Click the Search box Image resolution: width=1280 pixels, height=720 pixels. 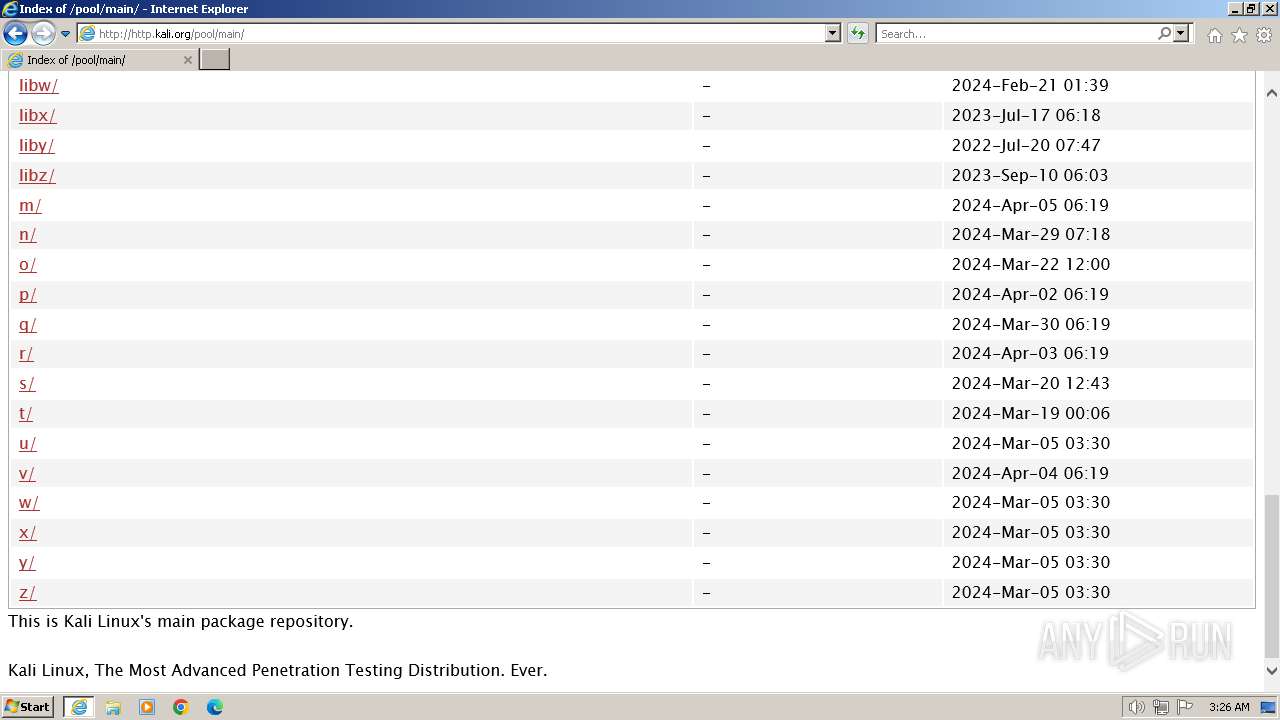(1015, 33)
